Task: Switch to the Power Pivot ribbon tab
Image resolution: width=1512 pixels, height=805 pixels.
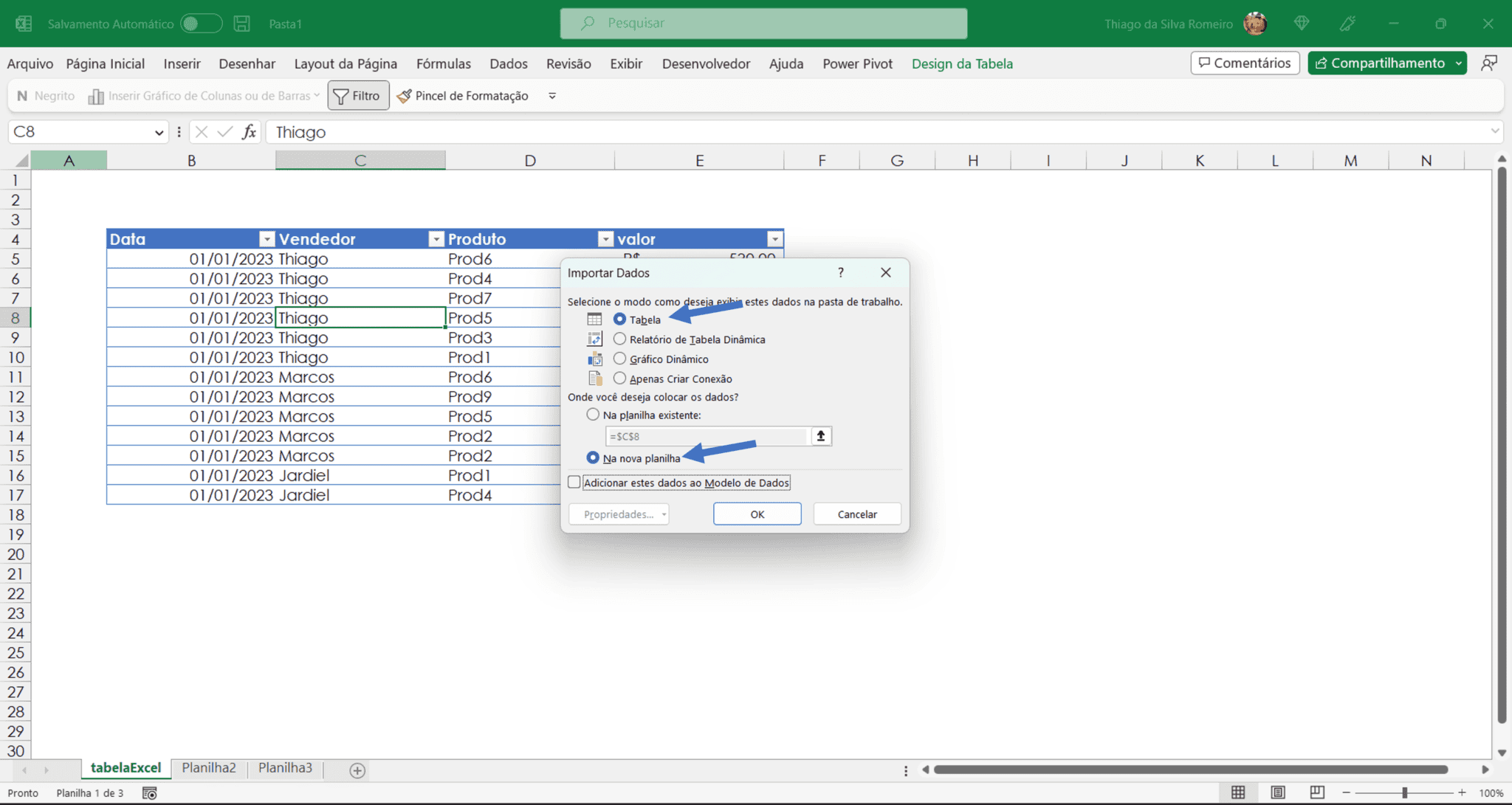Action: (856, 63)
